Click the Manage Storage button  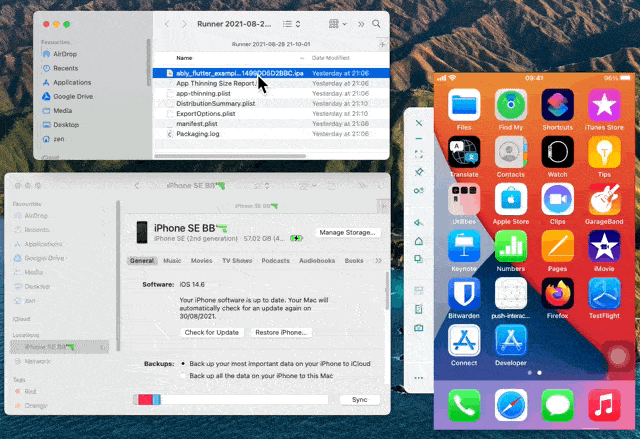point(347,232)
